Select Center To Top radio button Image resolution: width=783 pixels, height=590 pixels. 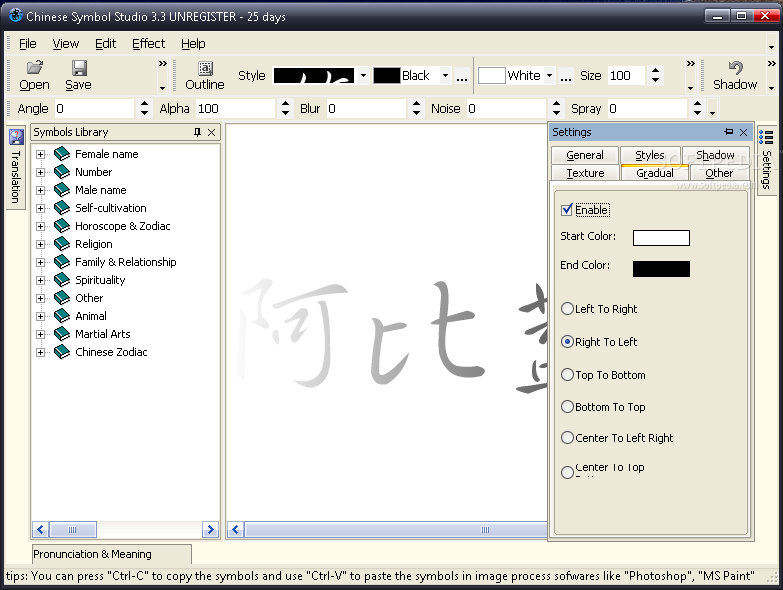tap(567, 472)
